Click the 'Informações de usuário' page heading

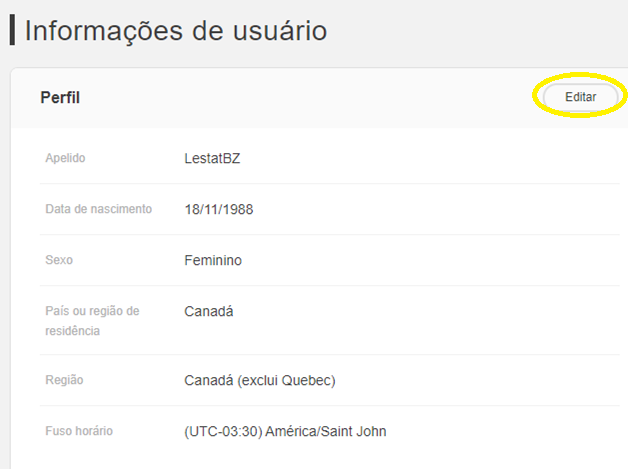[x=176, y=30]
